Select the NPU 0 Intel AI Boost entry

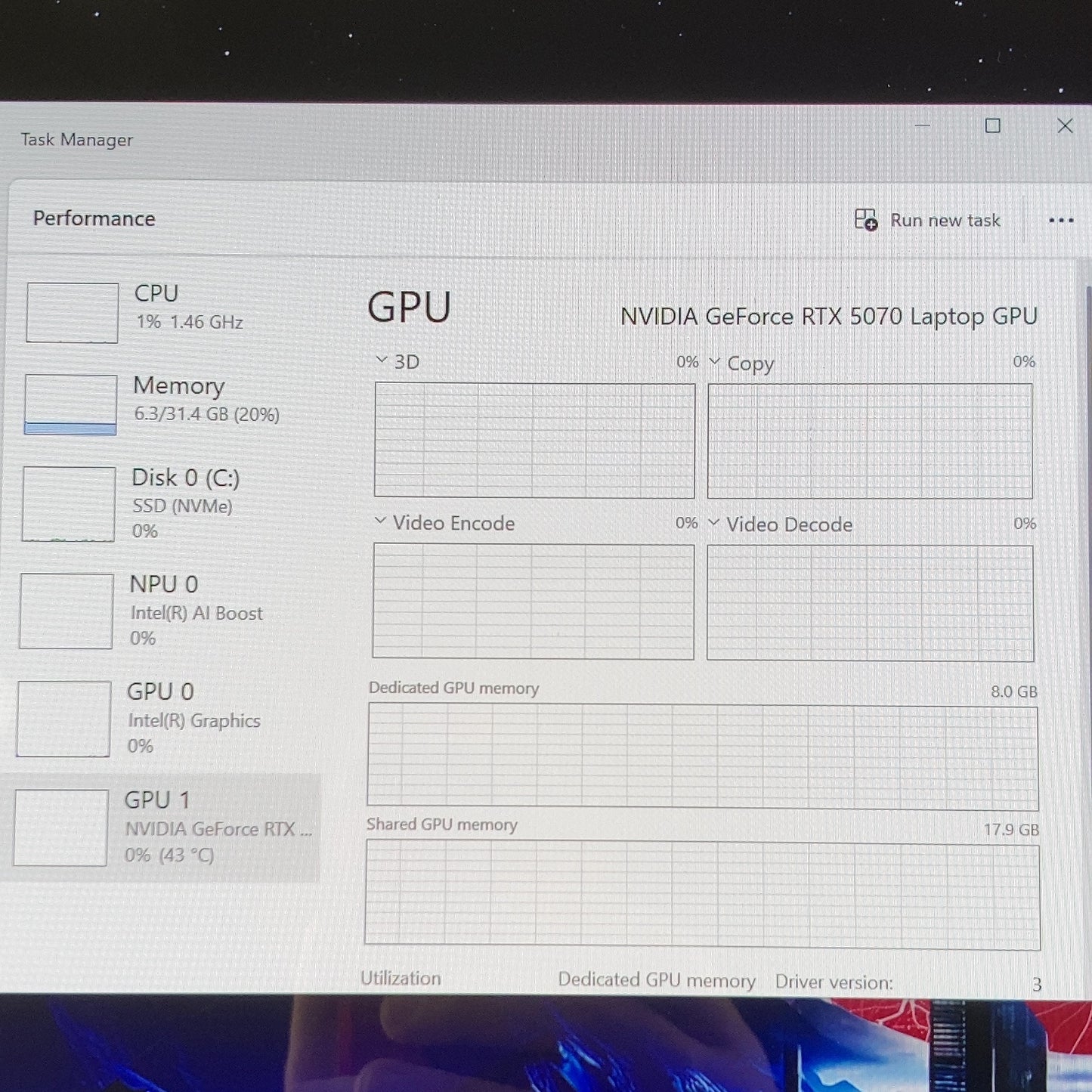161,611
